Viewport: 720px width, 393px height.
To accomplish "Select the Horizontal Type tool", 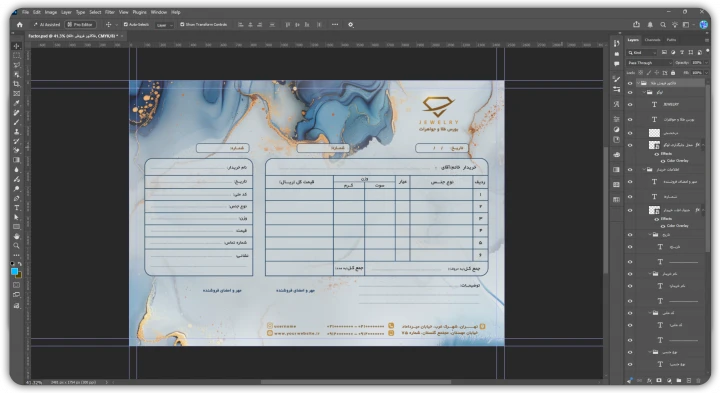I will click(x=17, y=208).
